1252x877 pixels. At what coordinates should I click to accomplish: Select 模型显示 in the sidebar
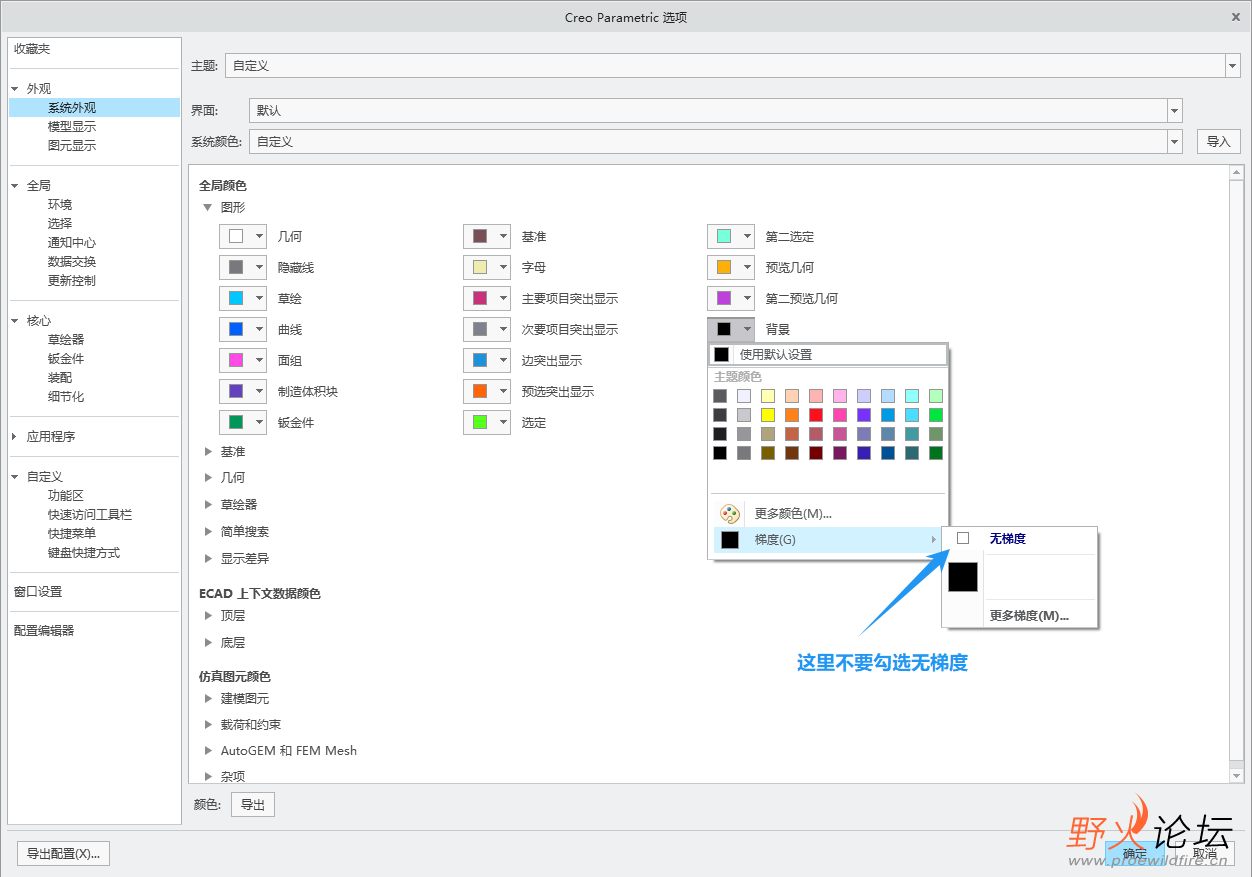[x=72, y=127]
